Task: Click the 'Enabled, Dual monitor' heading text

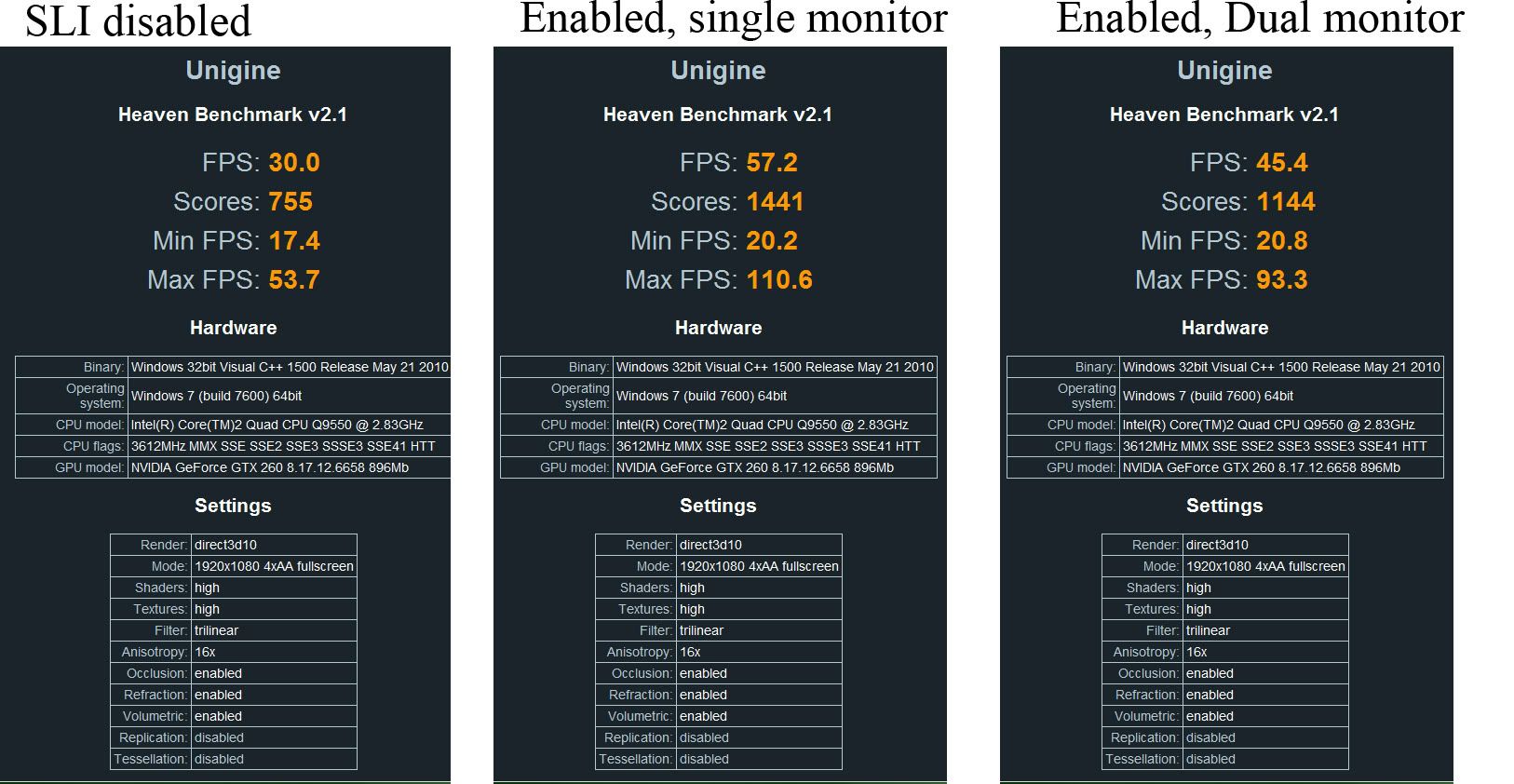Action: tap(1260, 19)
